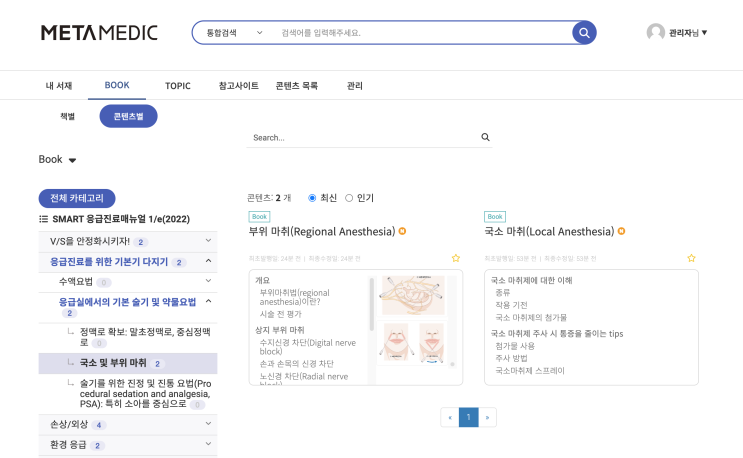Screen dimensions: 743x458
Task: Collapse 응급실에서의 기본 술기 및 약물요법 chevron
Action: tap(208, 301)
